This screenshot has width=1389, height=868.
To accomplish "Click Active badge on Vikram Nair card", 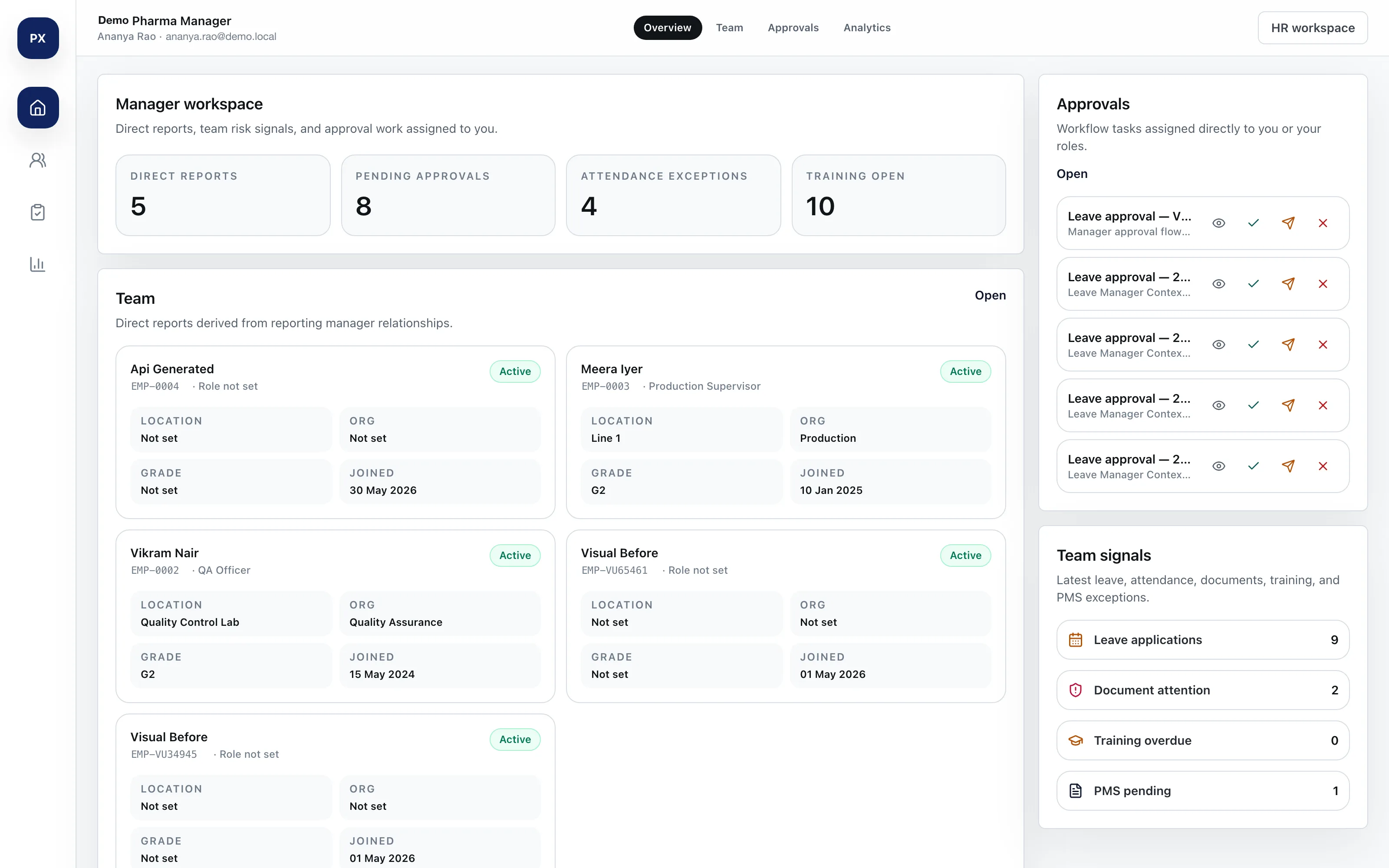I will 515,555.
